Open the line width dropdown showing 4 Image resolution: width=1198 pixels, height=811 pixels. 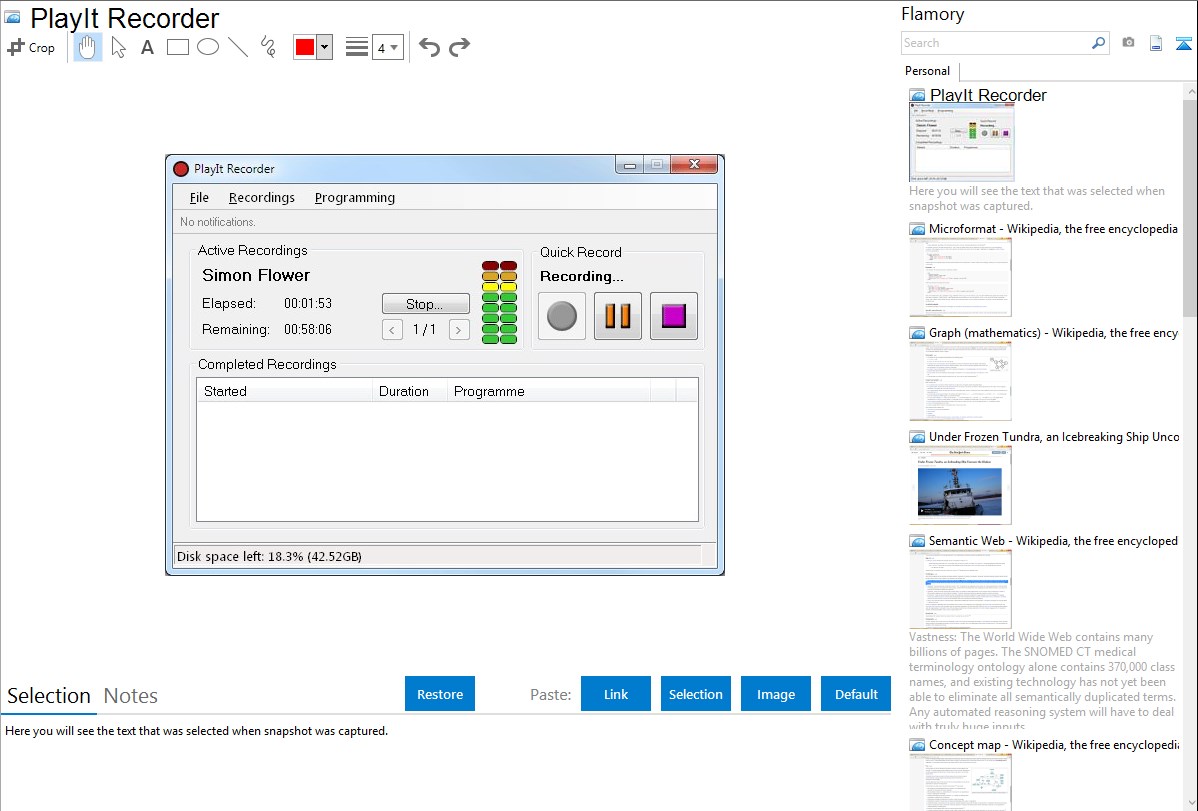[x=388, y=47]
